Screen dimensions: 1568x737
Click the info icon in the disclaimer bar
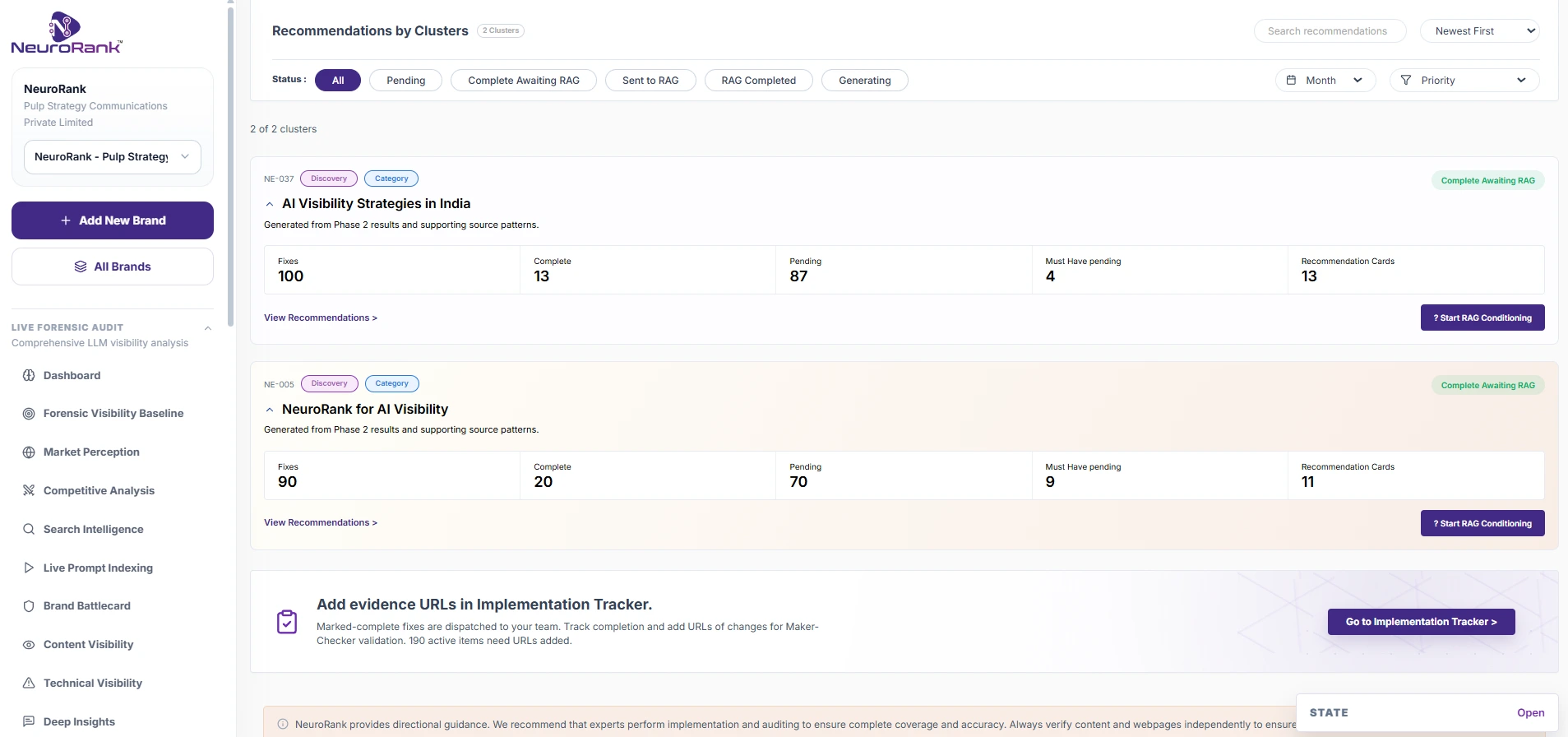pos(283,725)
